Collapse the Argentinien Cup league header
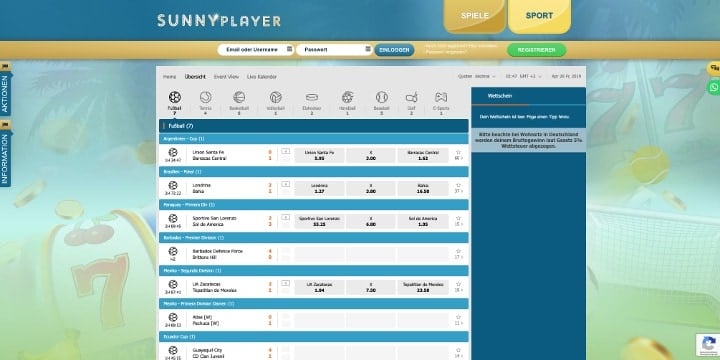 pyautogui.click(x=314, y=139)
